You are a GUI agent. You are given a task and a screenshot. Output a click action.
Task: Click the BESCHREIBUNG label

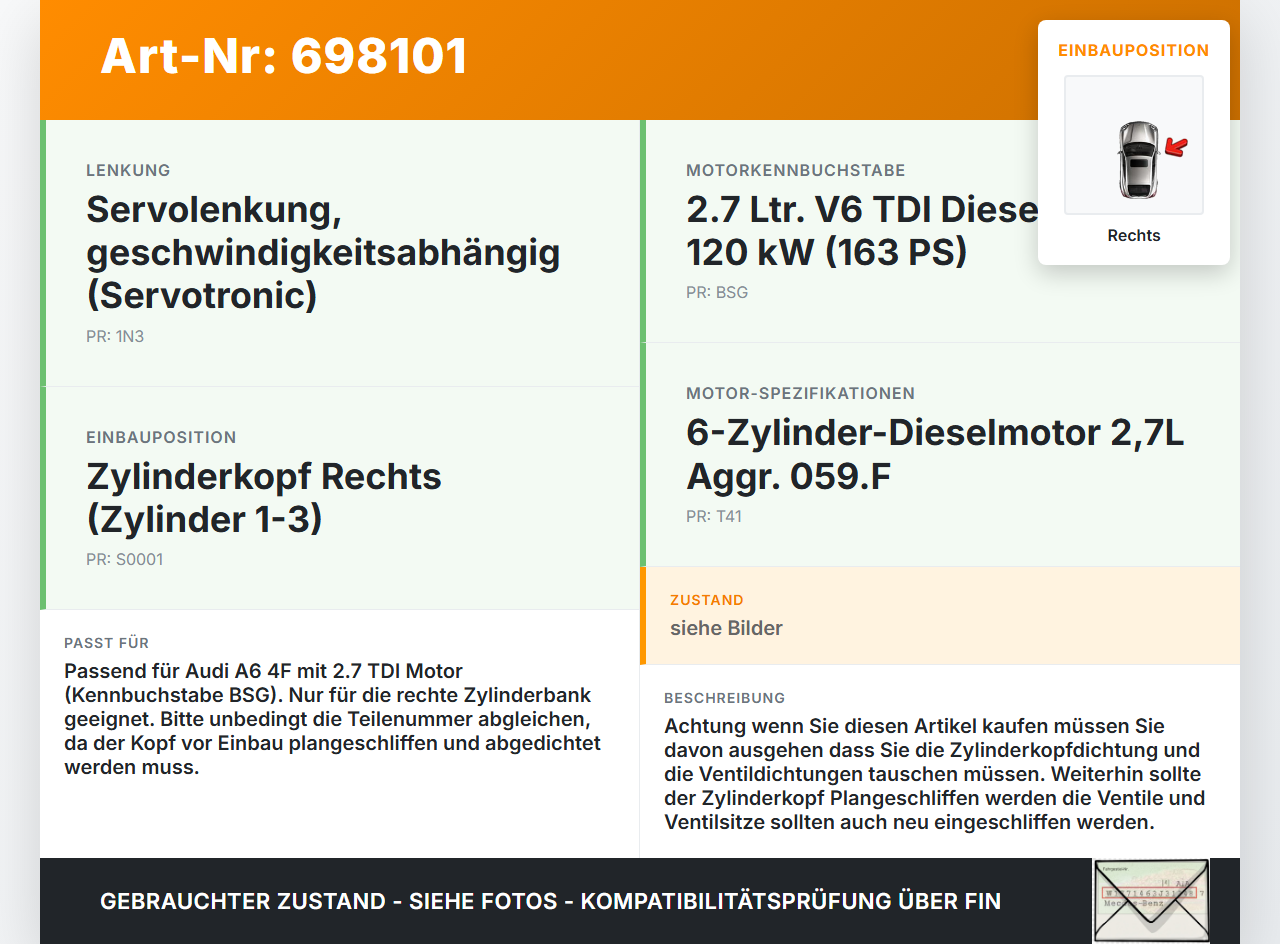point(725,698)
